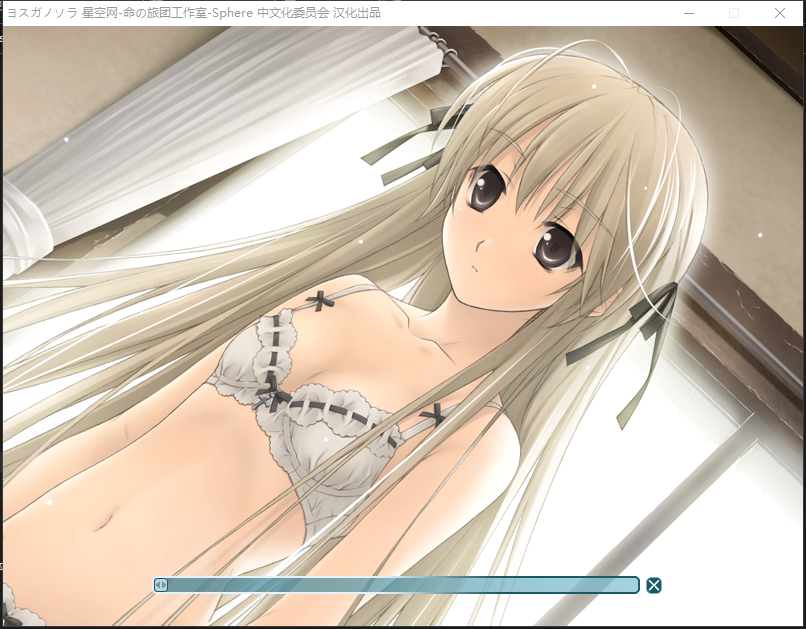Click the scroll handle with left-right arrows
Screen dimensions: 806x629
pyautogui.click(x=161, y=585)
